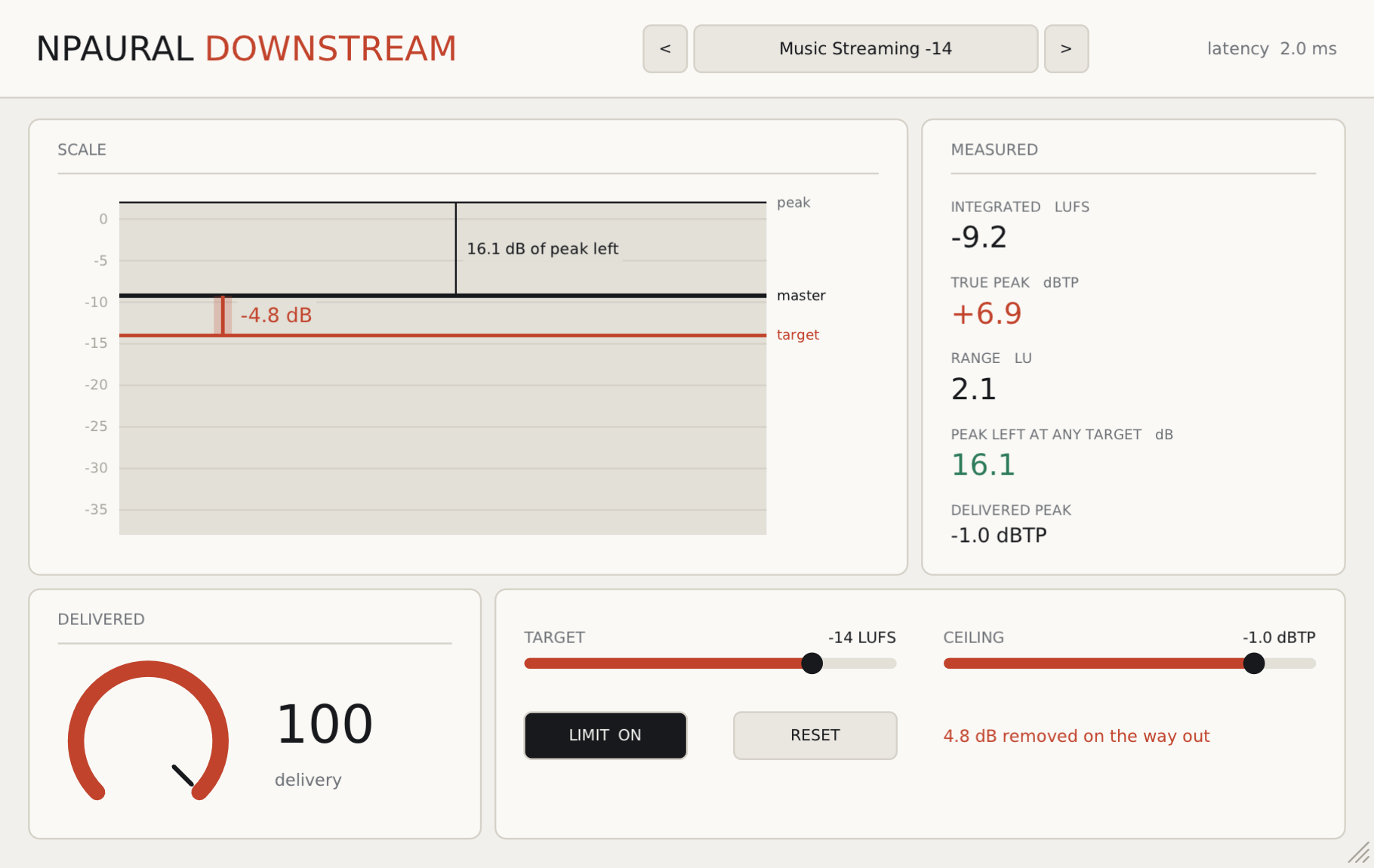1374x868 pixels.
Task: Click the integrated LUFS value -9.2
Action: [x=978, y=237]
